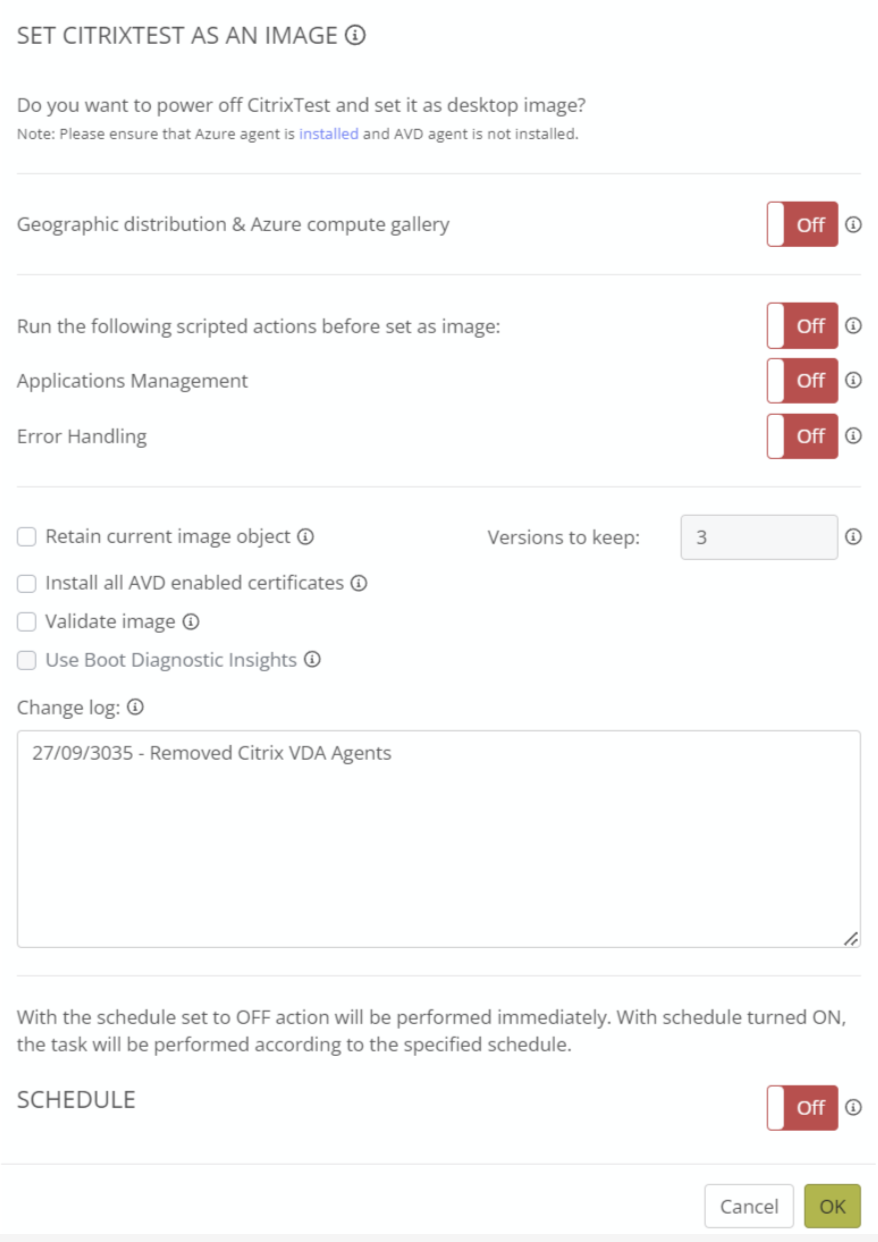Image resolution: width=878 pixels, height=1242 pixels.
Task: Toggle Applications Management on
Action: (802, 381)
